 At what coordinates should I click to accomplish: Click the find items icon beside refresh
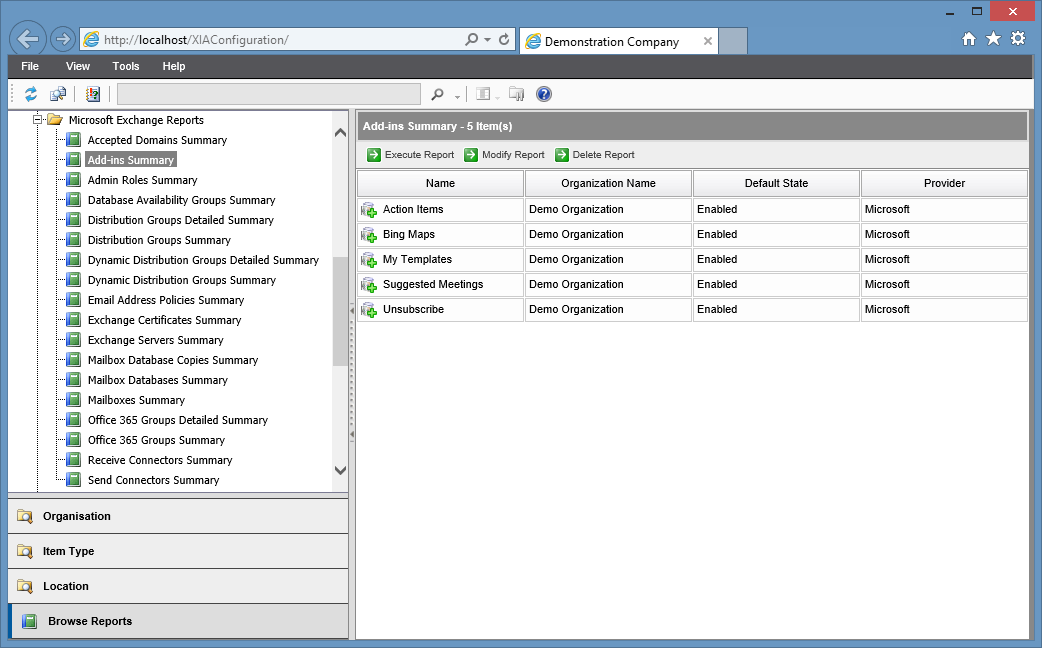click(58, 94)
